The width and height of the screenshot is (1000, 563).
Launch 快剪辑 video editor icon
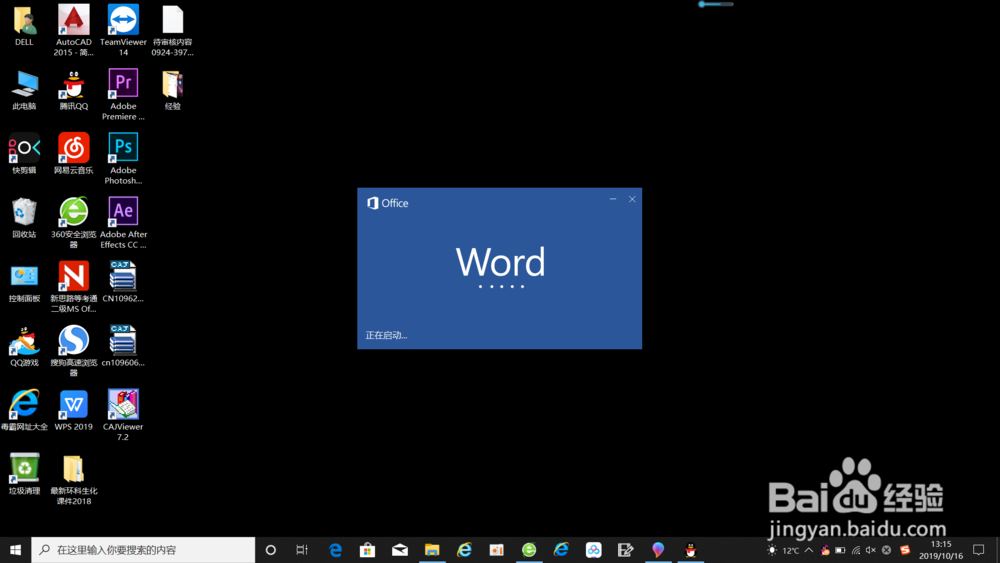[24, 154]
